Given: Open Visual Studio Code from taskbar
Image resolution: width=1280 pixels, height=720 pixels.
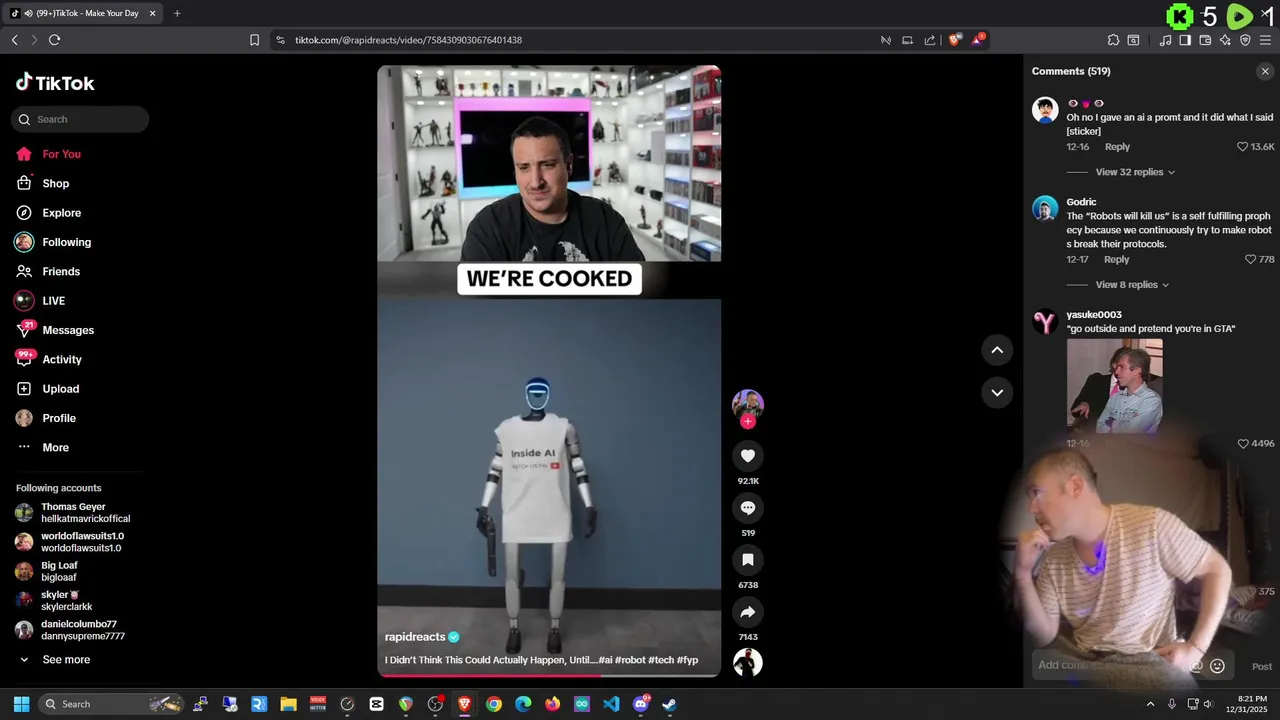Looking at the screenshot, I should click(x=611, y=704).
